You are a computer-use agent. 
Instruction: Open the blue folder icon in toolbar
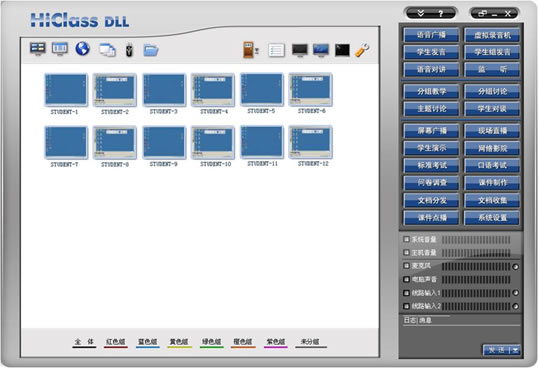click(151, 50)
